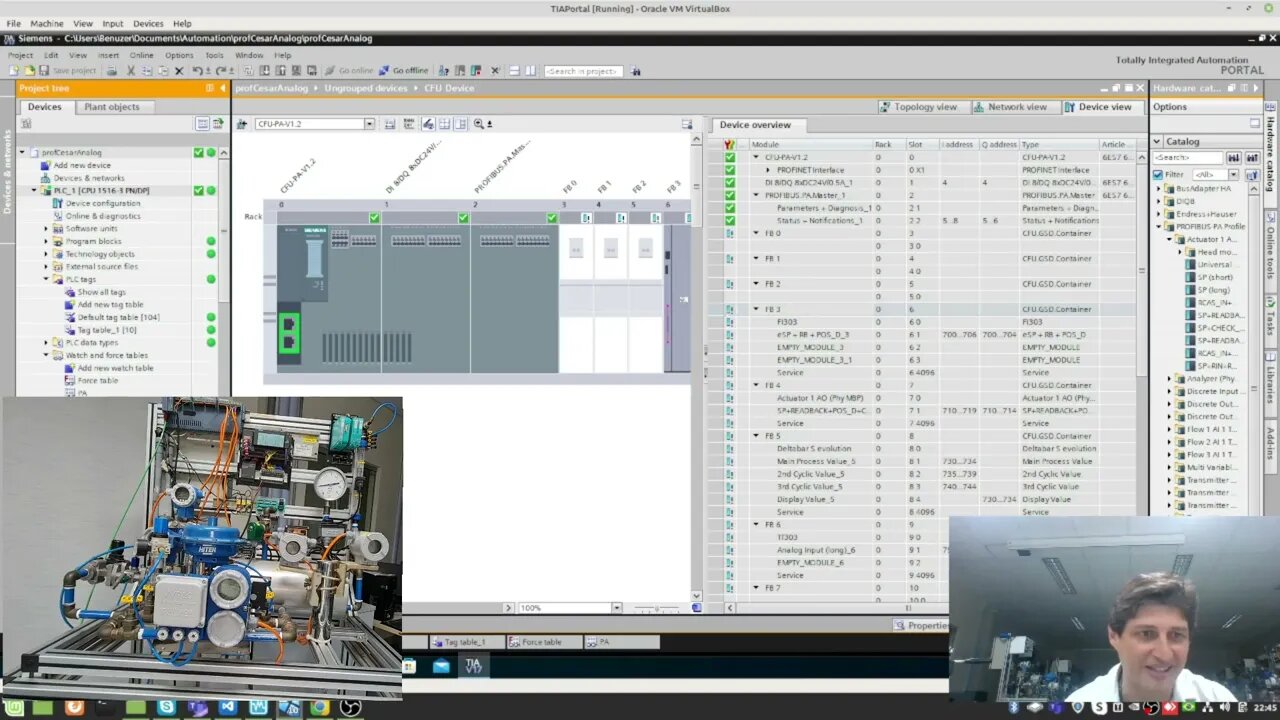1280x720 pixels.
Task: Expand the Technology objects node
Action: pos(46,254)
